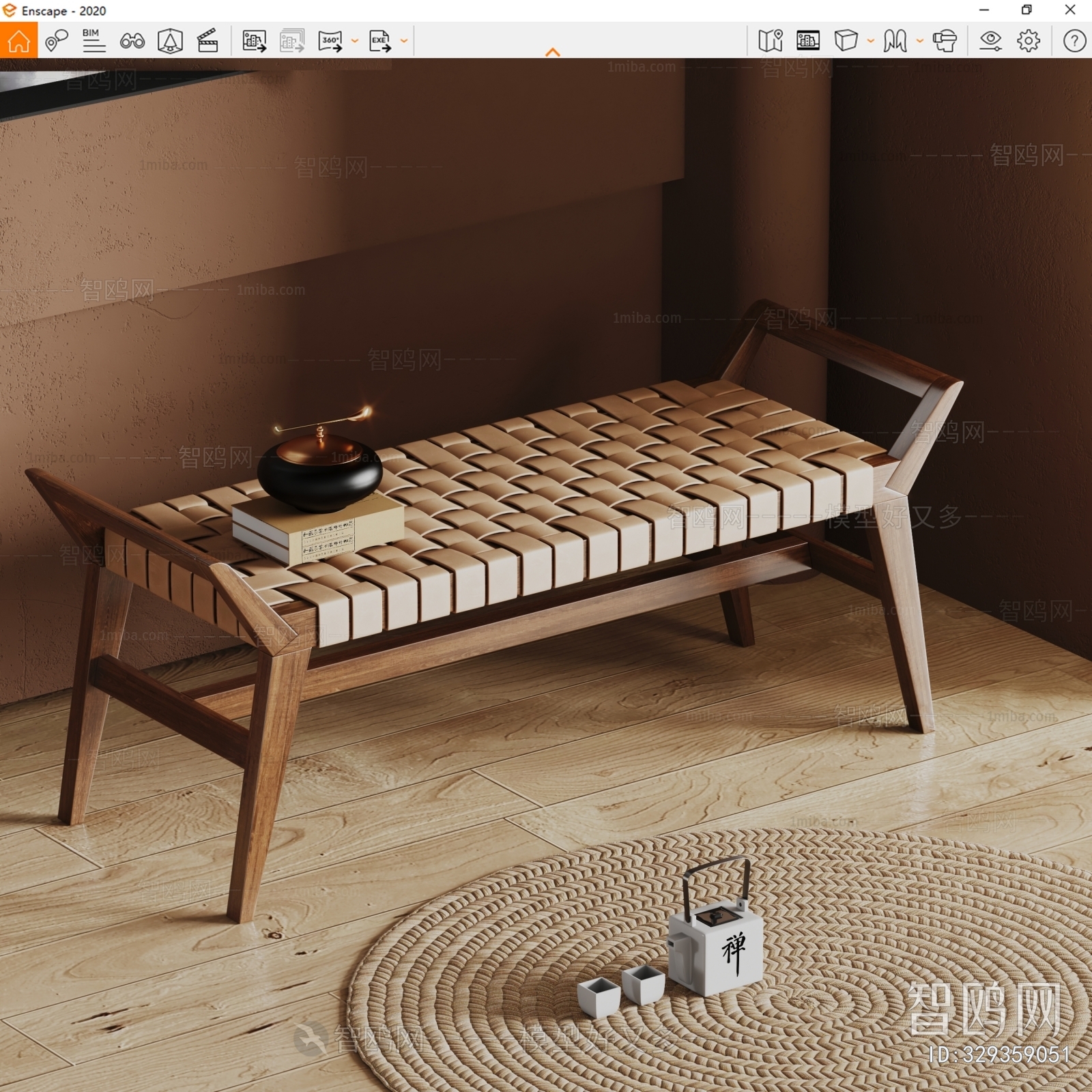Open the BIM information panel
This screenshot has height=1092, width=1092.
pos(94,41)
